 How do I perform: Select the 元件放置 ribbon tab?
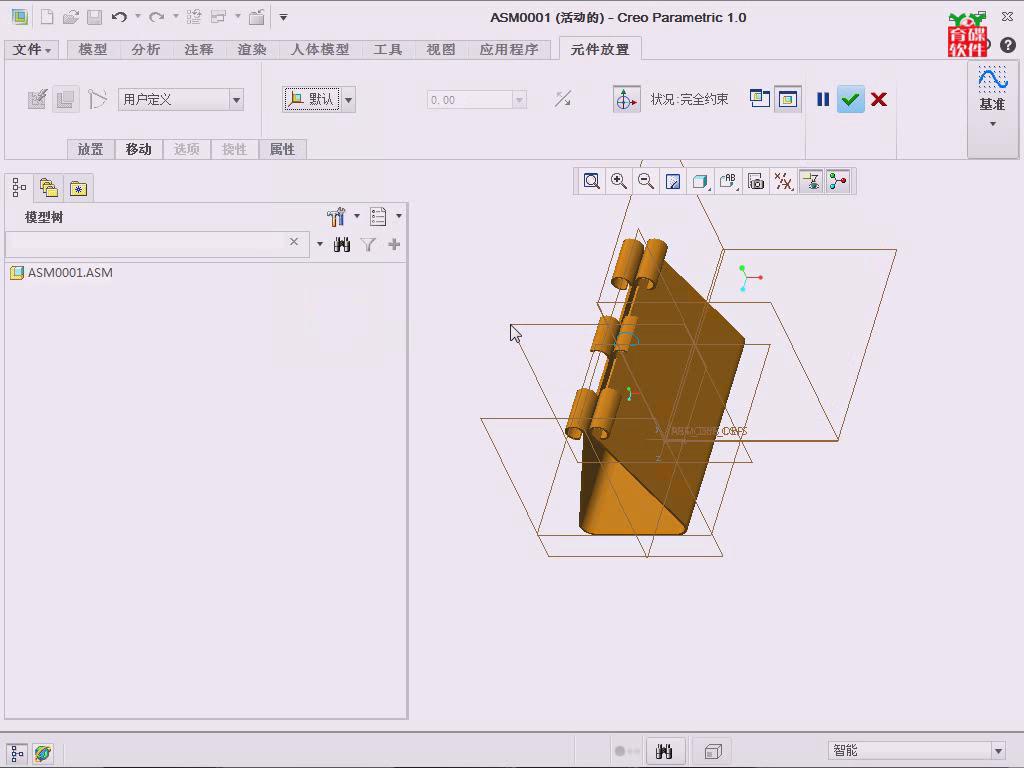600,50
